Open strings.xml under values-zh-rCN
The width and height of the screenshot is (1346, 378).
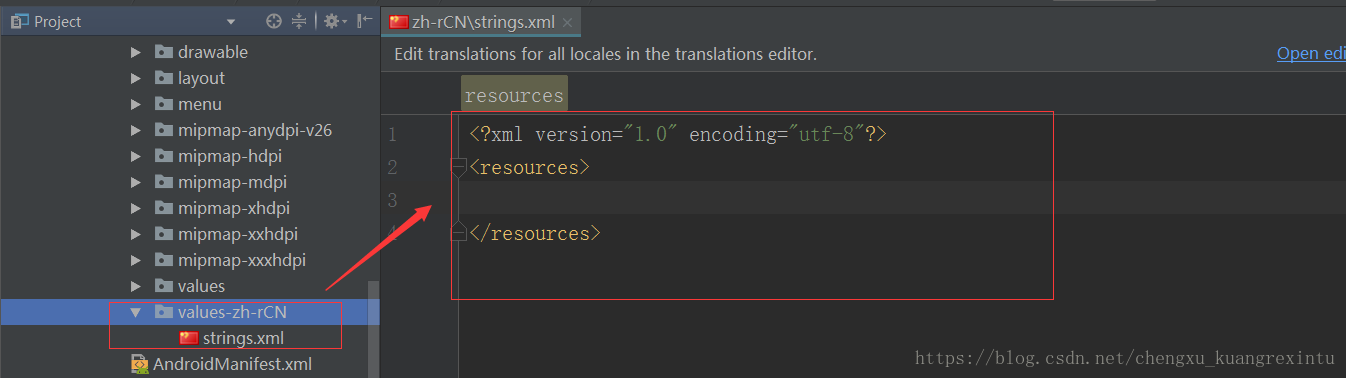[243, 338]
